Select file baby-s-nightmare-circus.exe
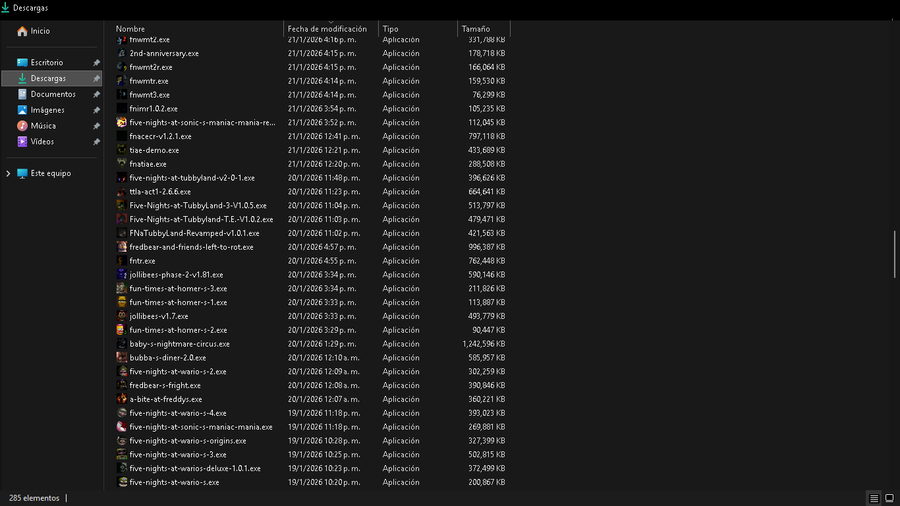The image size is (900, 506). pos(179,344)
